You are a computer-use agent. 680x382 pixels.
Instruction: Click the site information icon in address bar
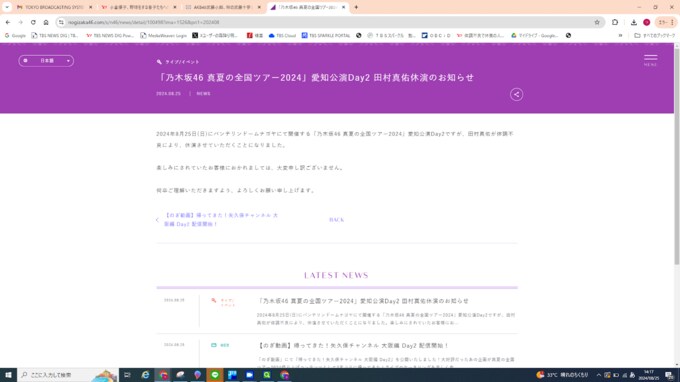[61, 22]
